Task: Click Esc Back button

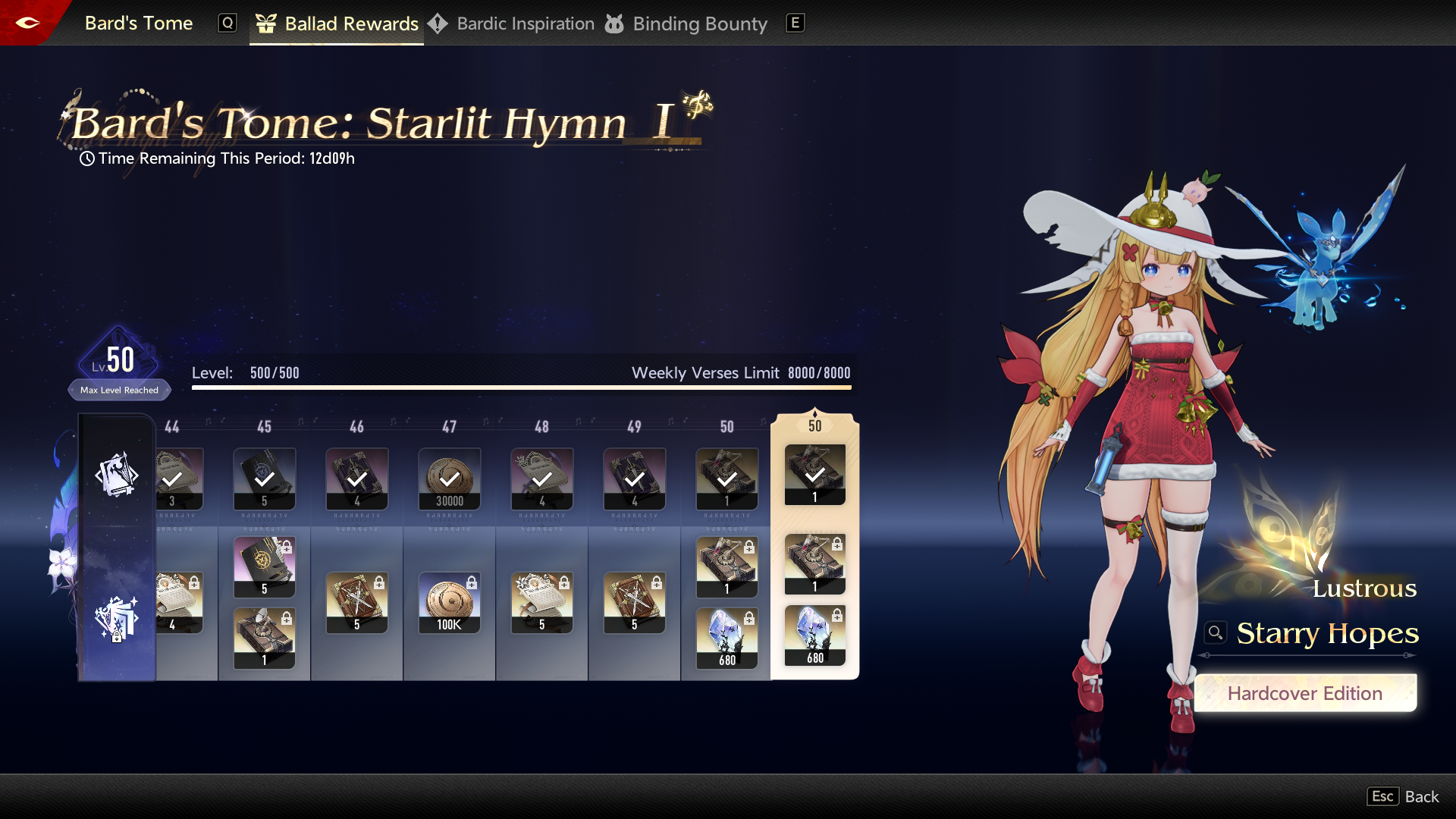Action: pos(1403,796)
